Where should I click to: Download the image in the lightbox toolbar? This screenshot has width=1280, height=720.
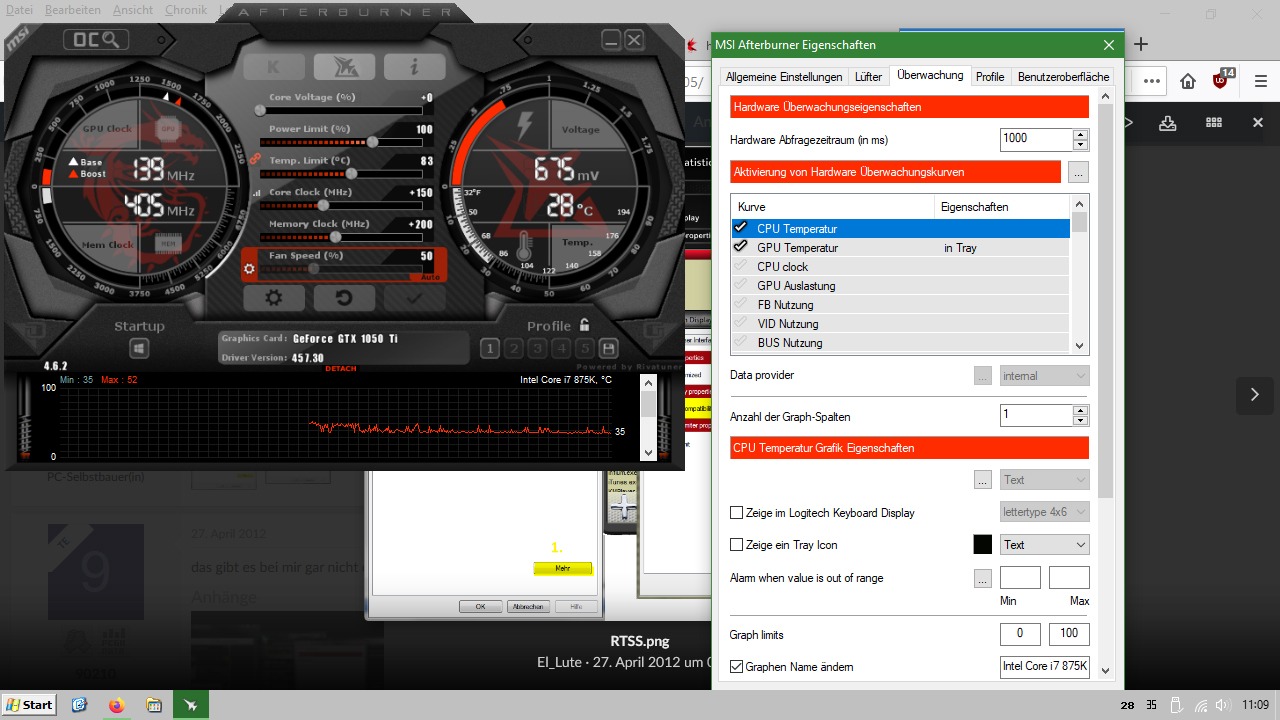[1168, 122]
